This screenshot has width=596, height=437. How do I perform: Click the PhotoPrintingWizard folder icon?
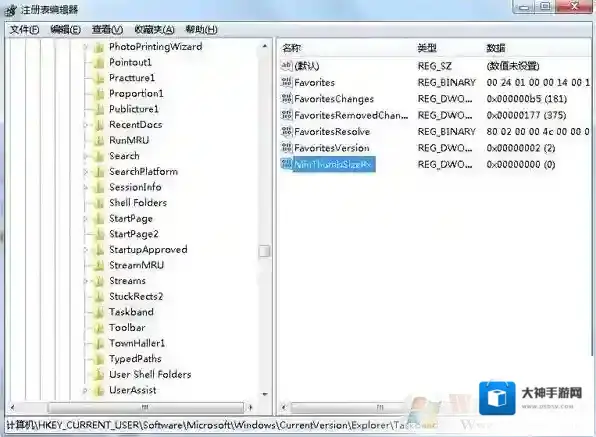[99, 47]
